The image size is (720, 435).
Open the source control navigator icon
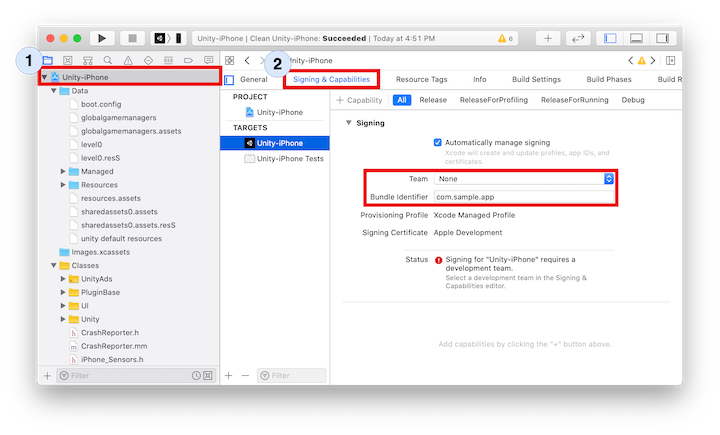pyautogui.click(x=67, y=60)
